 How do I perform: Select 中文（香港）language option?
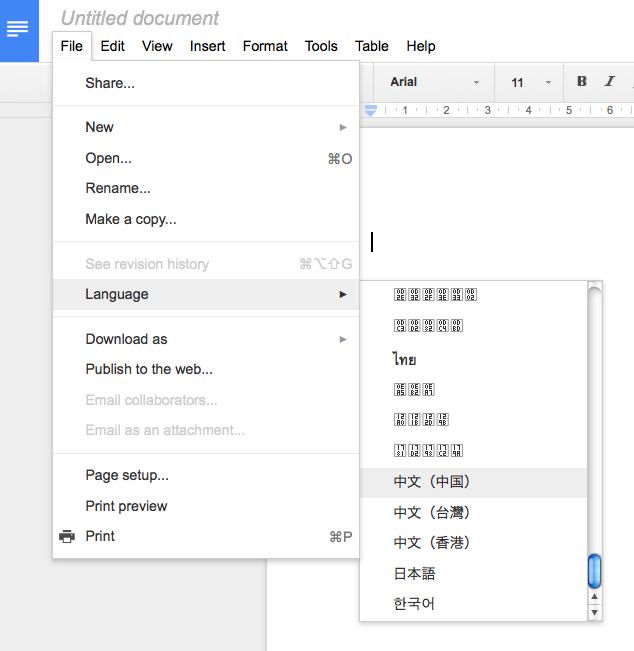[473, 543]
